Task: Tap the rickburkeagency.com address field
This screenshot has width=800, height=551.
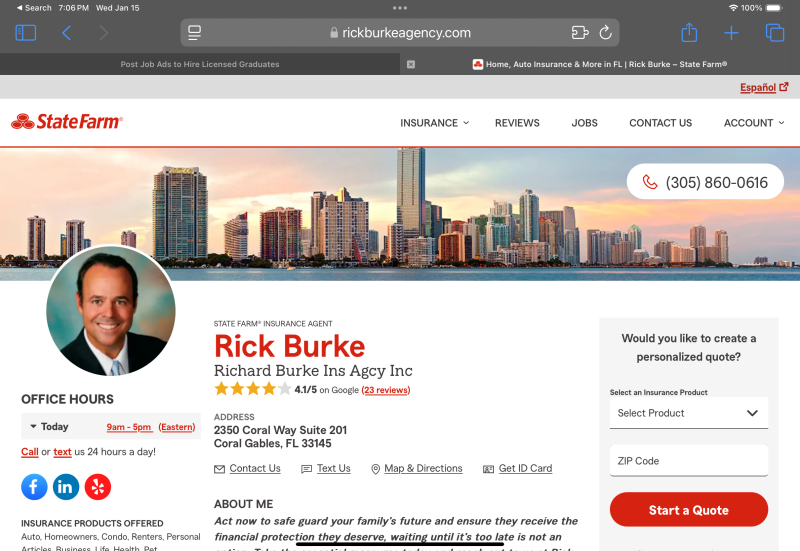Action: tap(400, 33)
